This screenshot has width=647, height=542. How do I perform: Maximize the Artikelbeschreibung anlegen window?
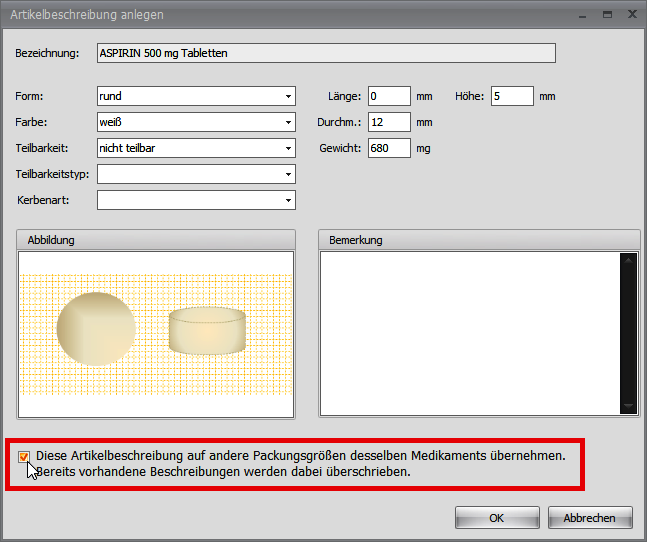607,15
